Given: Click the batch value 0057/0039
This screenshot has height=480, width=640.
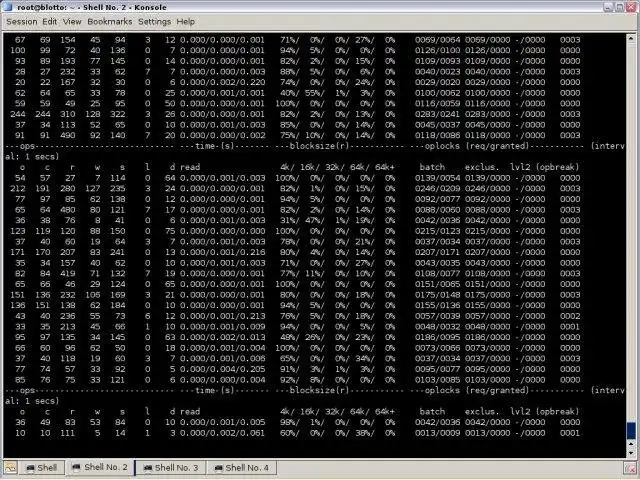Looking at the screenshot, I should (437, 316).
